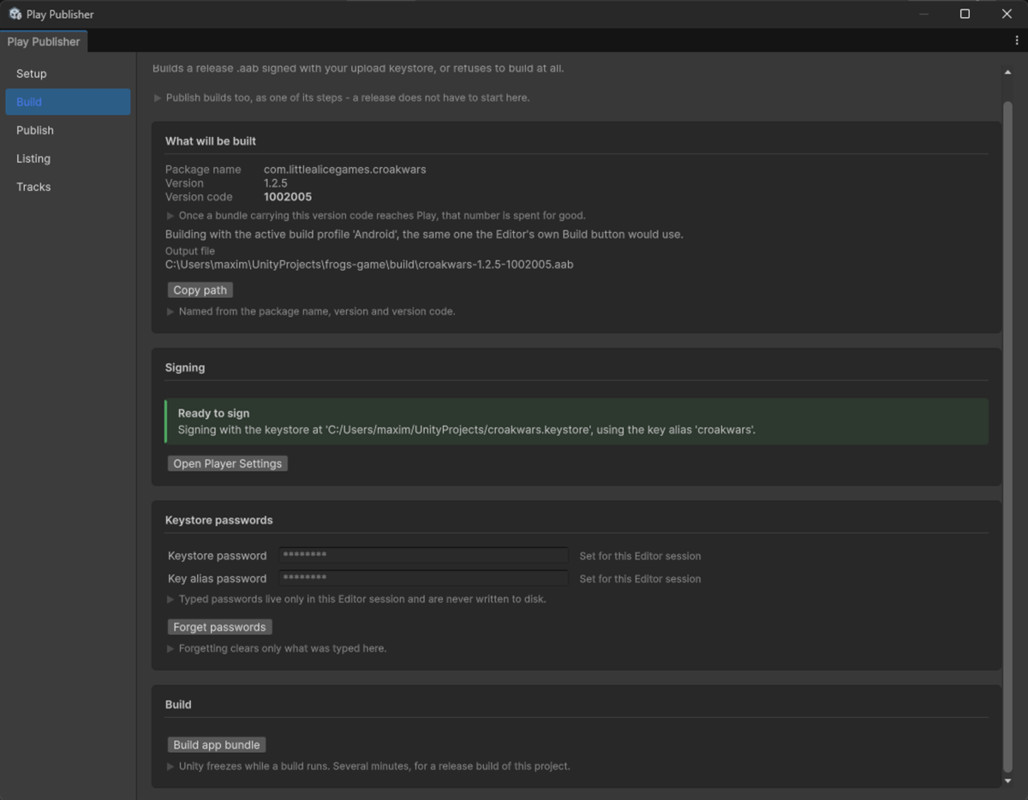The width and height of the screenshot is (1028, 800).
Task: Open the Setup section
Action: coord(68,73)
